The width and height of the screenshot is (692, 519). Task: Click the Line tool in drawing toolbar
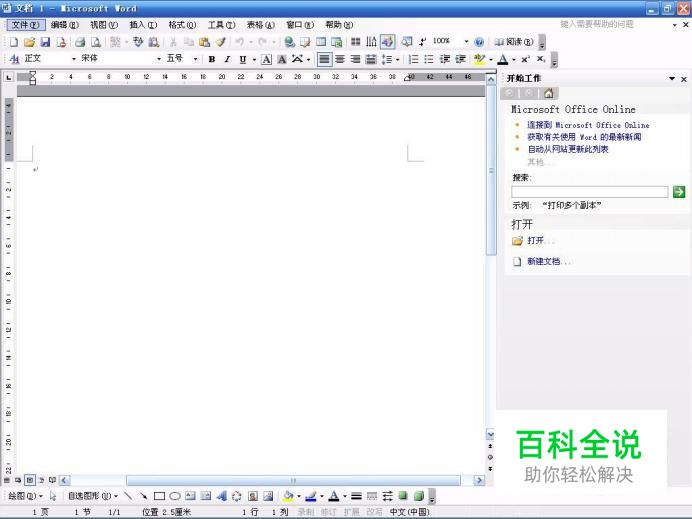pyautogui.click(x=128, y=496)
